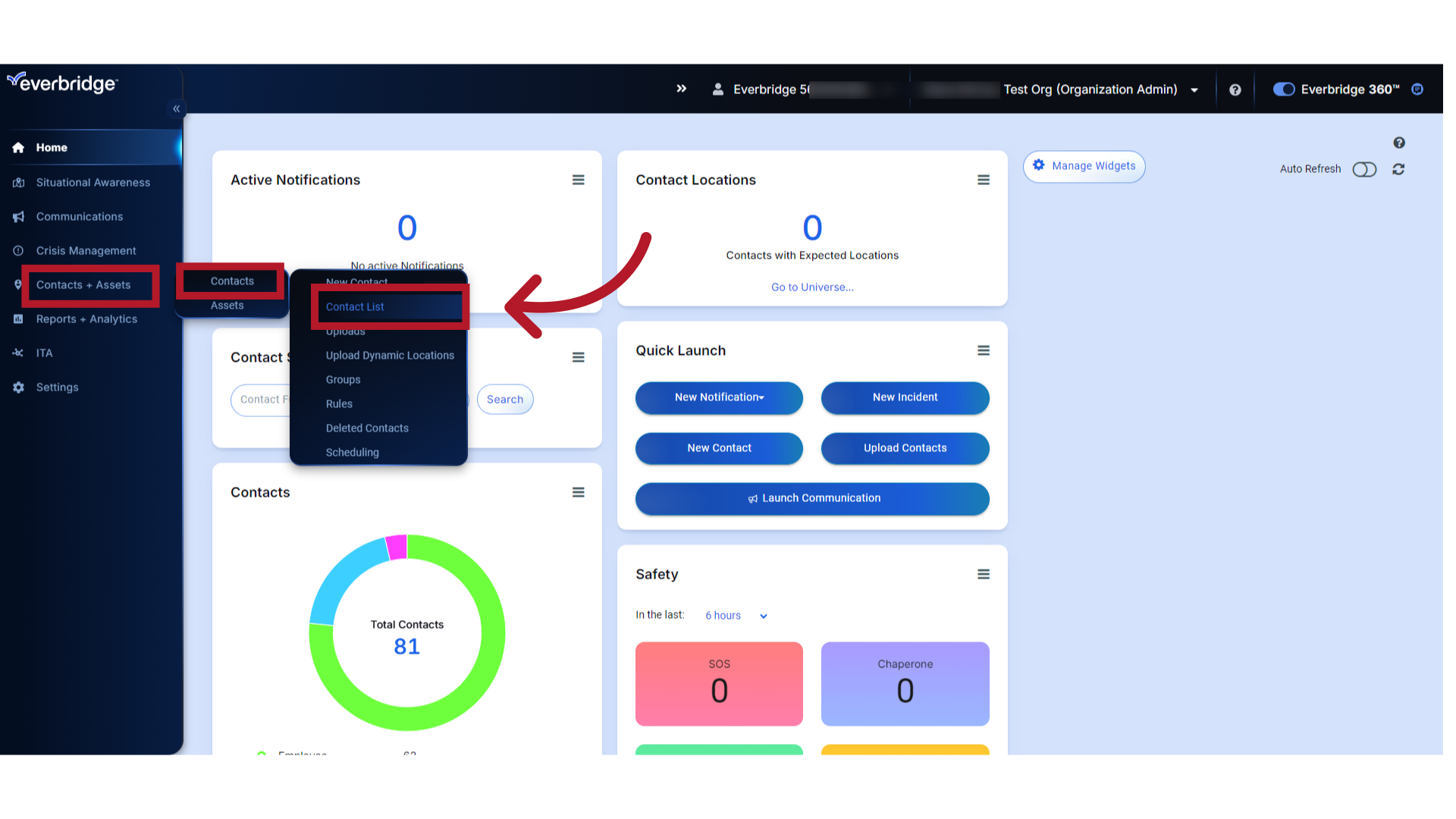Open Contact Search widget hamburger menu
Image resolution: width=1456 pixels, height=819 pixels.
[x=578, y=357]
